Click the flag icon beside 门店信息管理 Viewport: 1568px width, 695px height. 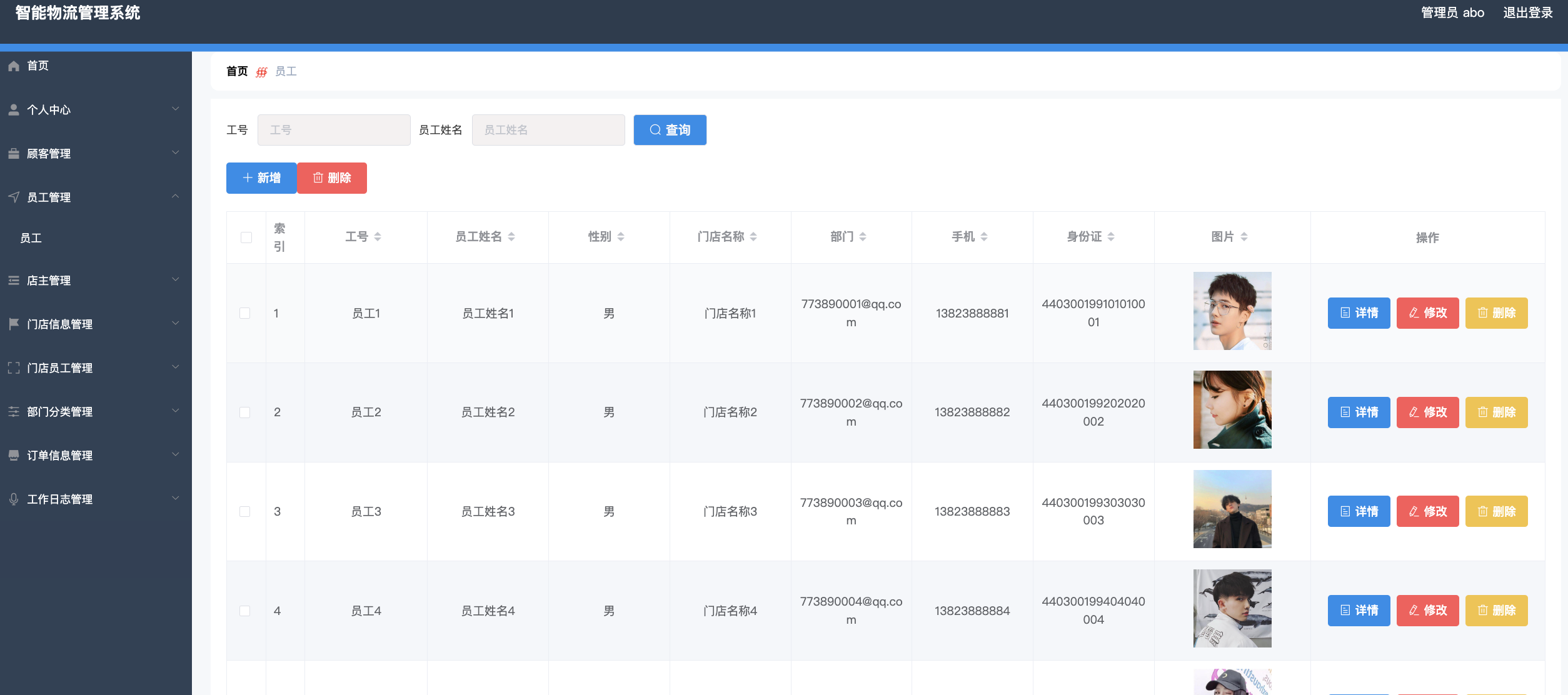(x=14, y=324)
